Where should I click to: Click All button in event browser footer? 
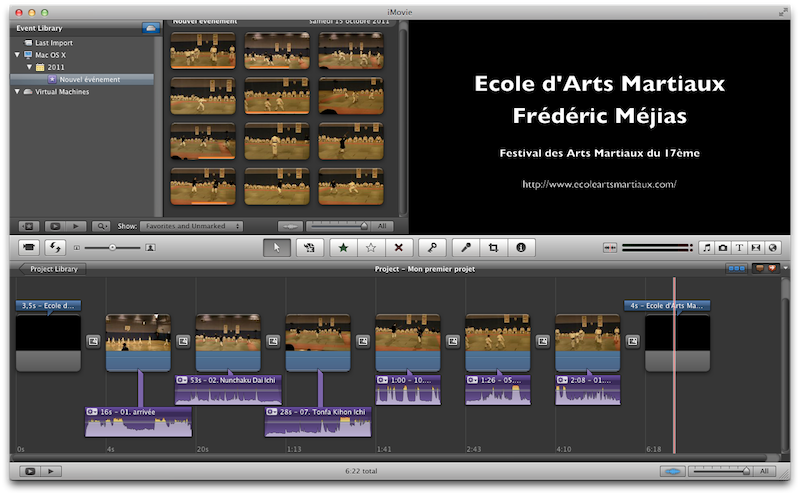pyautogui.click(x=382, y=226)
